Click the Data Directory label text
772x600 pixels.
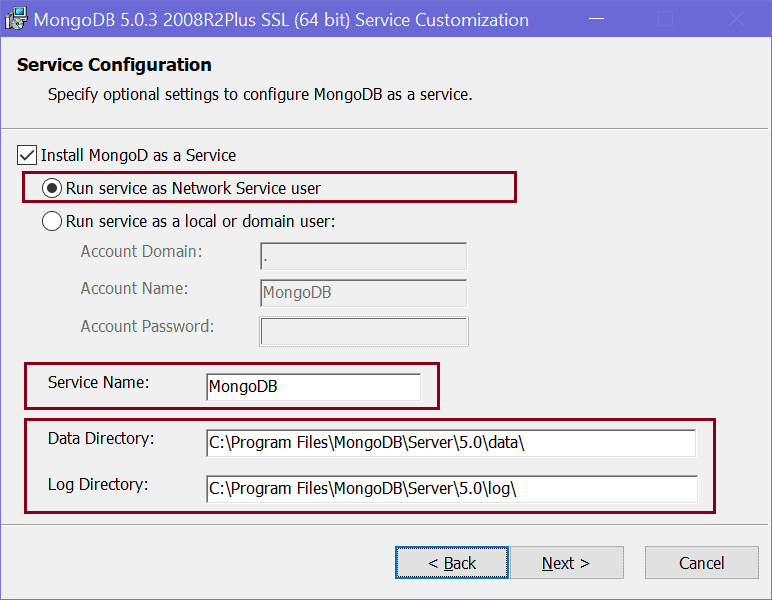pos(100,438)
